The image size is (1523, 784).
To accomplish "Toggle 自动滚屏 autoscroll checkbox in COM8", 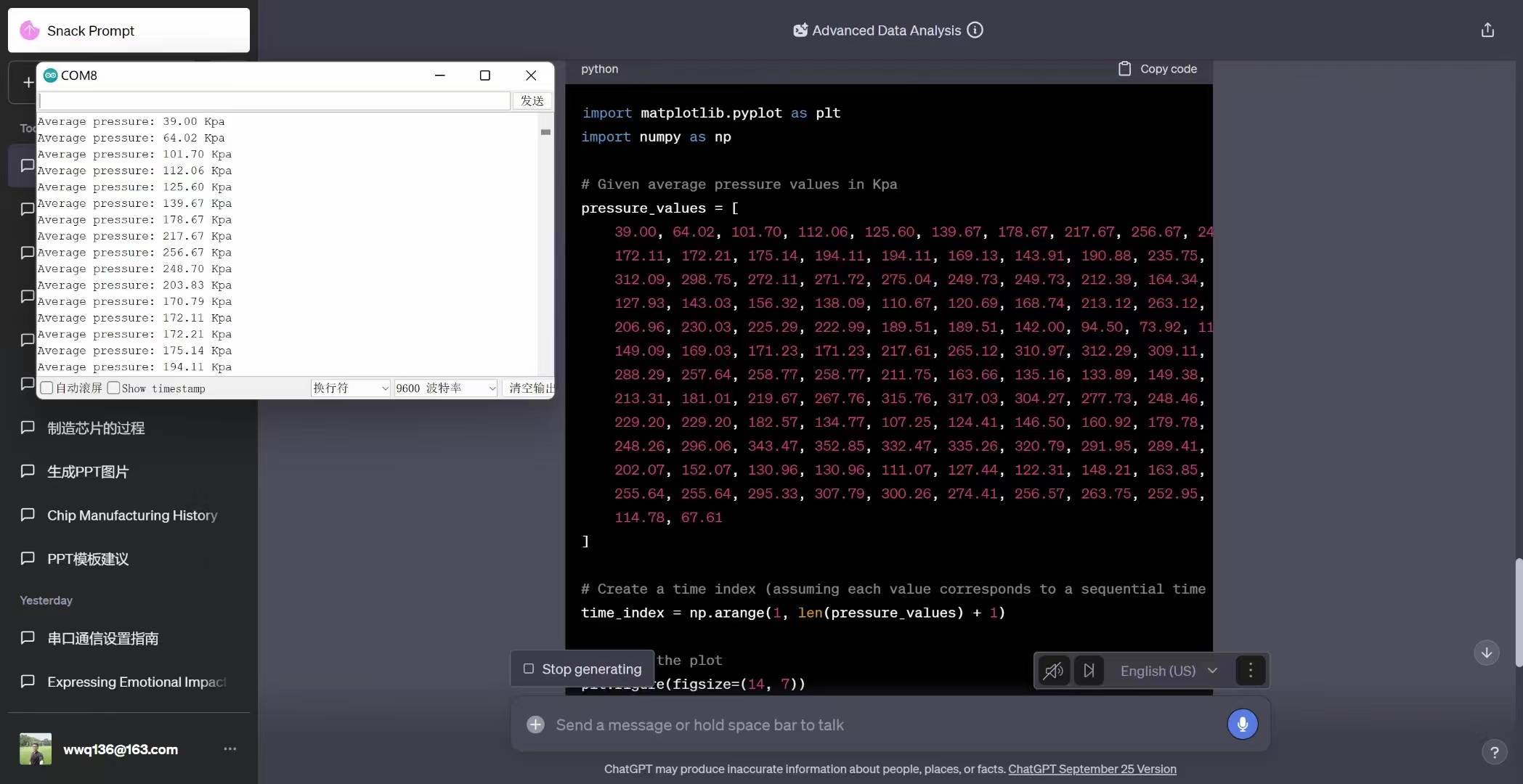I will (x=47, y=388).
